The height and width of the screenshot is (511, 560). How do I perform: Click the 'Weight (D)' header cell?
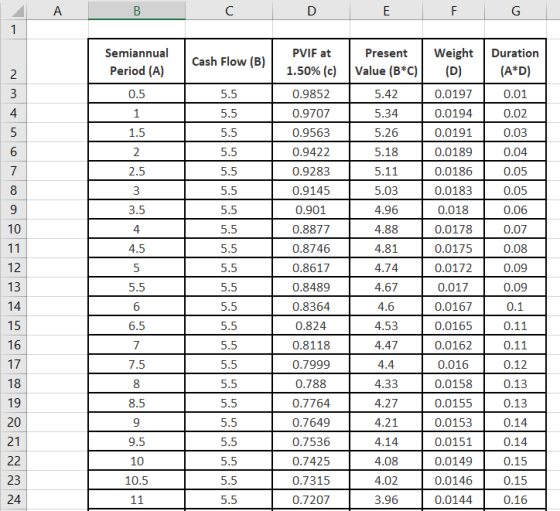[x=453, y=61]
